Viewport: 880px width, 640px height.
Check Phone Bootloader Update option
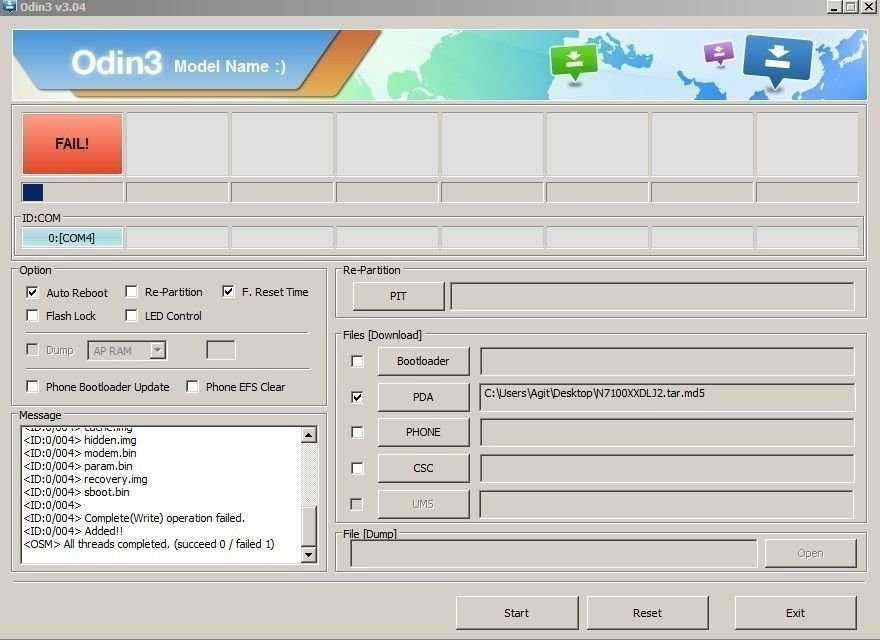click(33, 386)
